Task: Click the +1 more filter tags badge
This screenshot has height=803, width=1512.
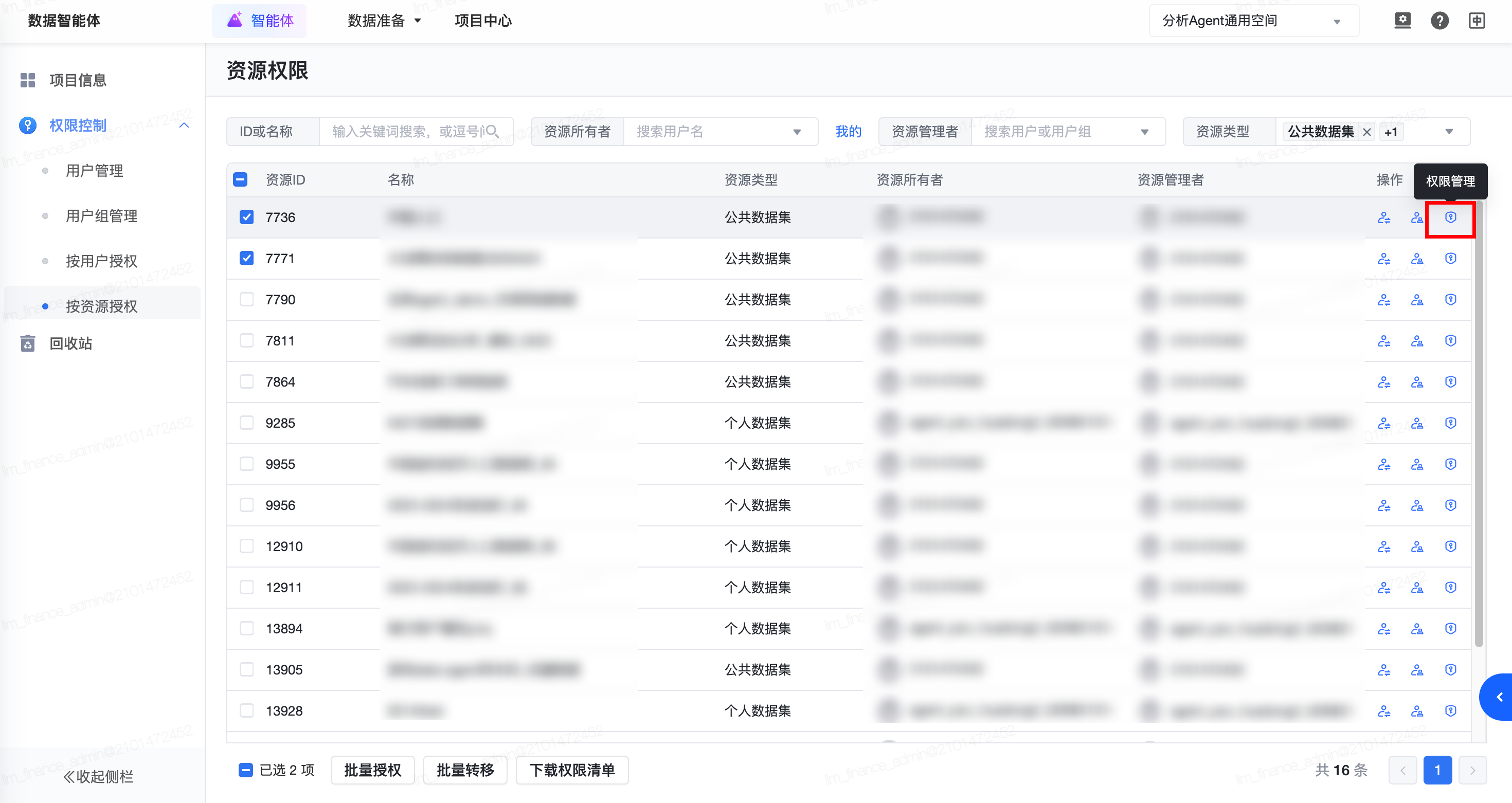Action: pyautogui.click(x=1391, y=132)
